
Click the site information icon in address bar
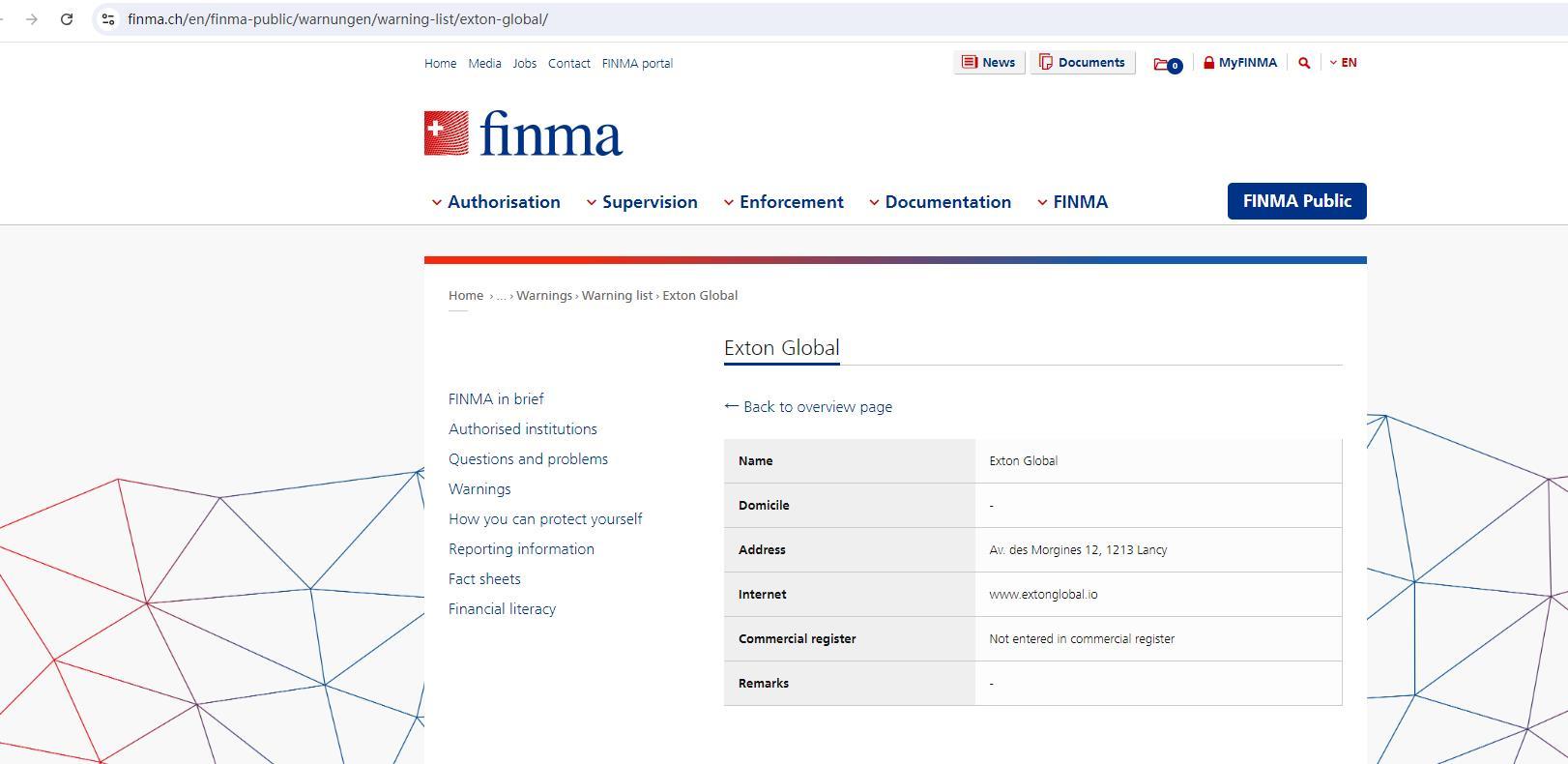[x=108, y=19]
